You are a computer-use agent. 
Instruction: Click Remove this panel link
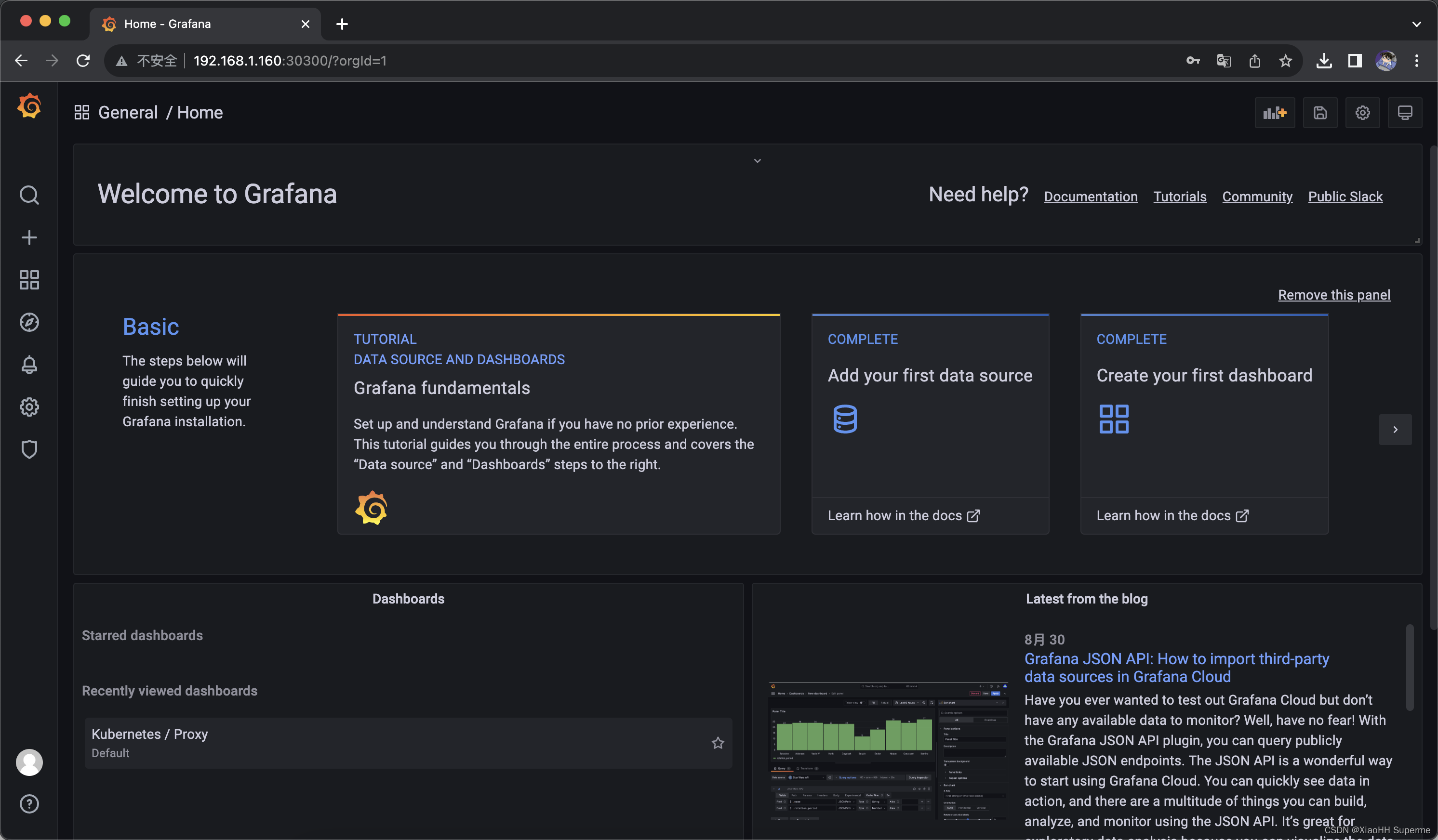[x=1333, y=295]
